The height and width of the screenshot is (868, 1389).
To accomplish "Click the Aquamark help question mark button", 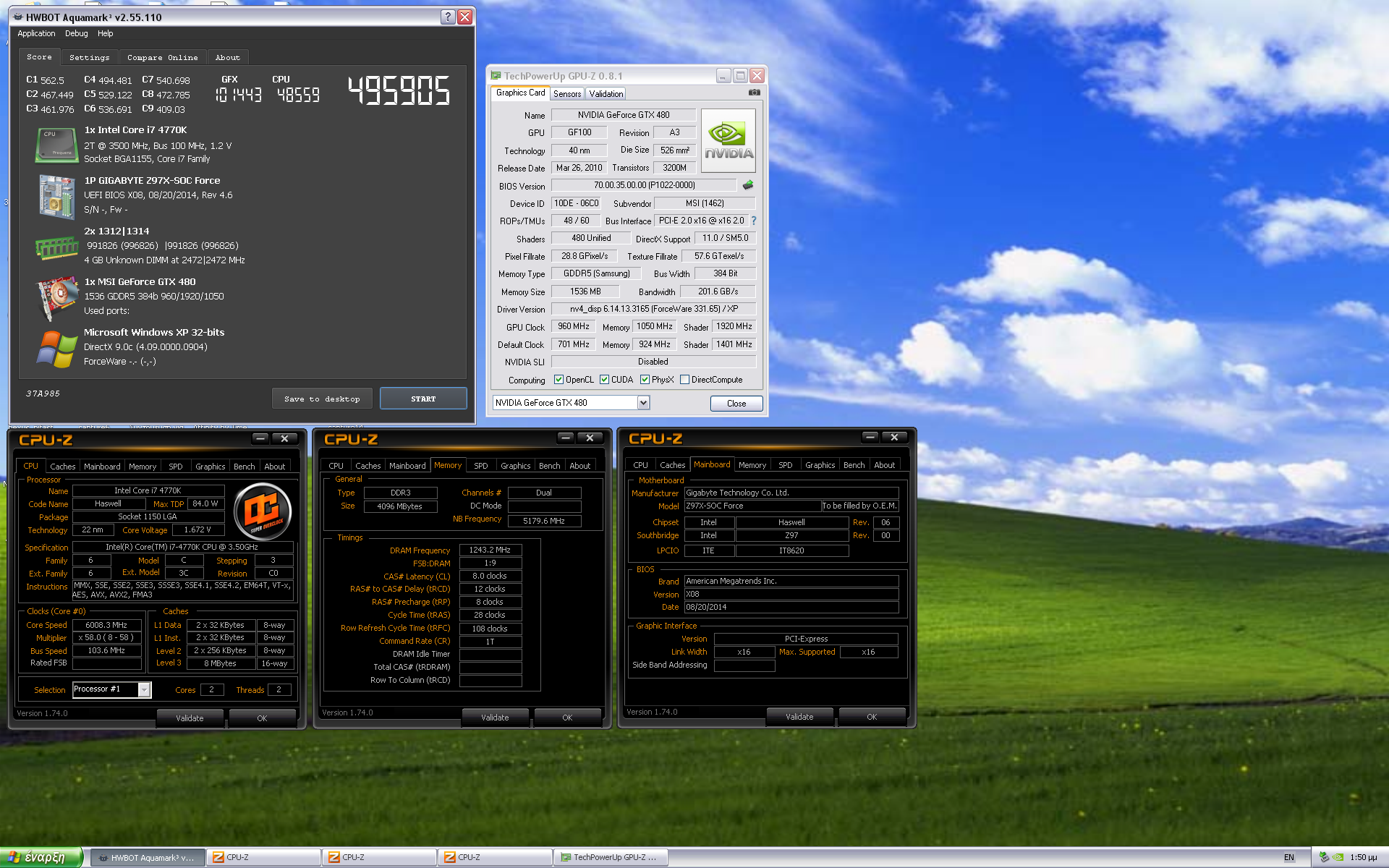I will point(448,17).
